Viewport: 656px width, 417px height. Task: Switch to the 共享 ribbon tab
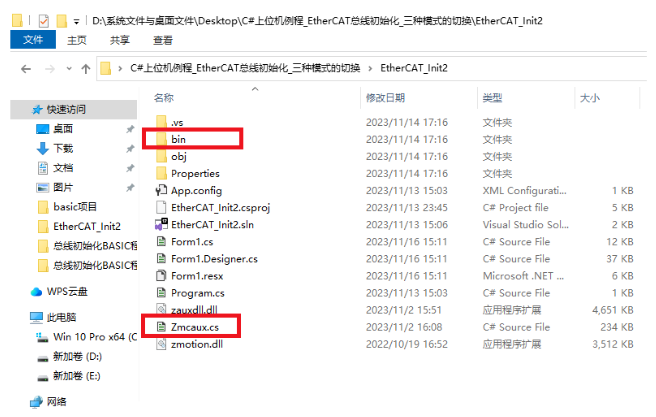click(x=120, y=40)
